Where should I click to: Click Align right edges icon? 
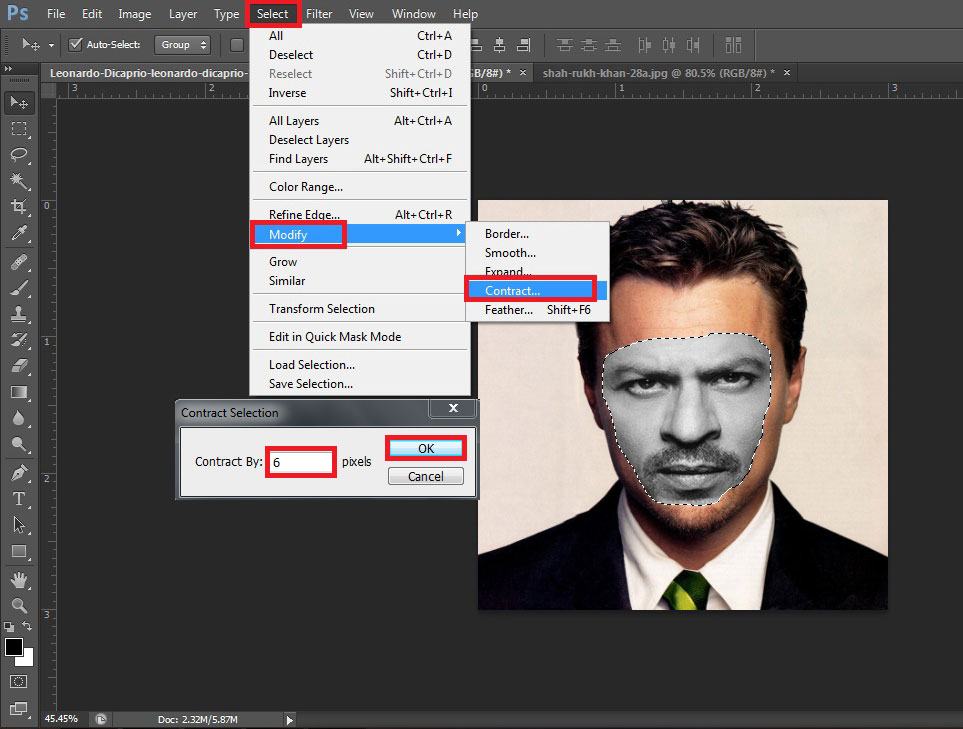(523, 45)
